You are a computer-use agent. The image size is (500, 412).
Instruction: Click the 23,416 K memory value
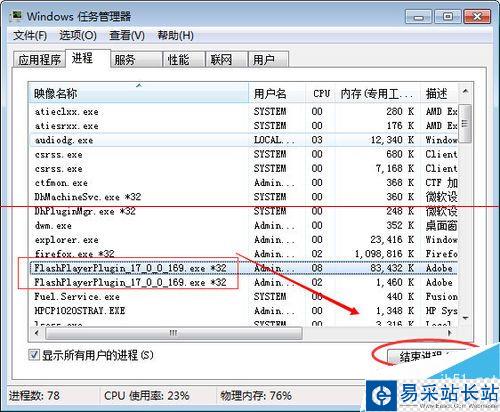click(x=392, y=240)
